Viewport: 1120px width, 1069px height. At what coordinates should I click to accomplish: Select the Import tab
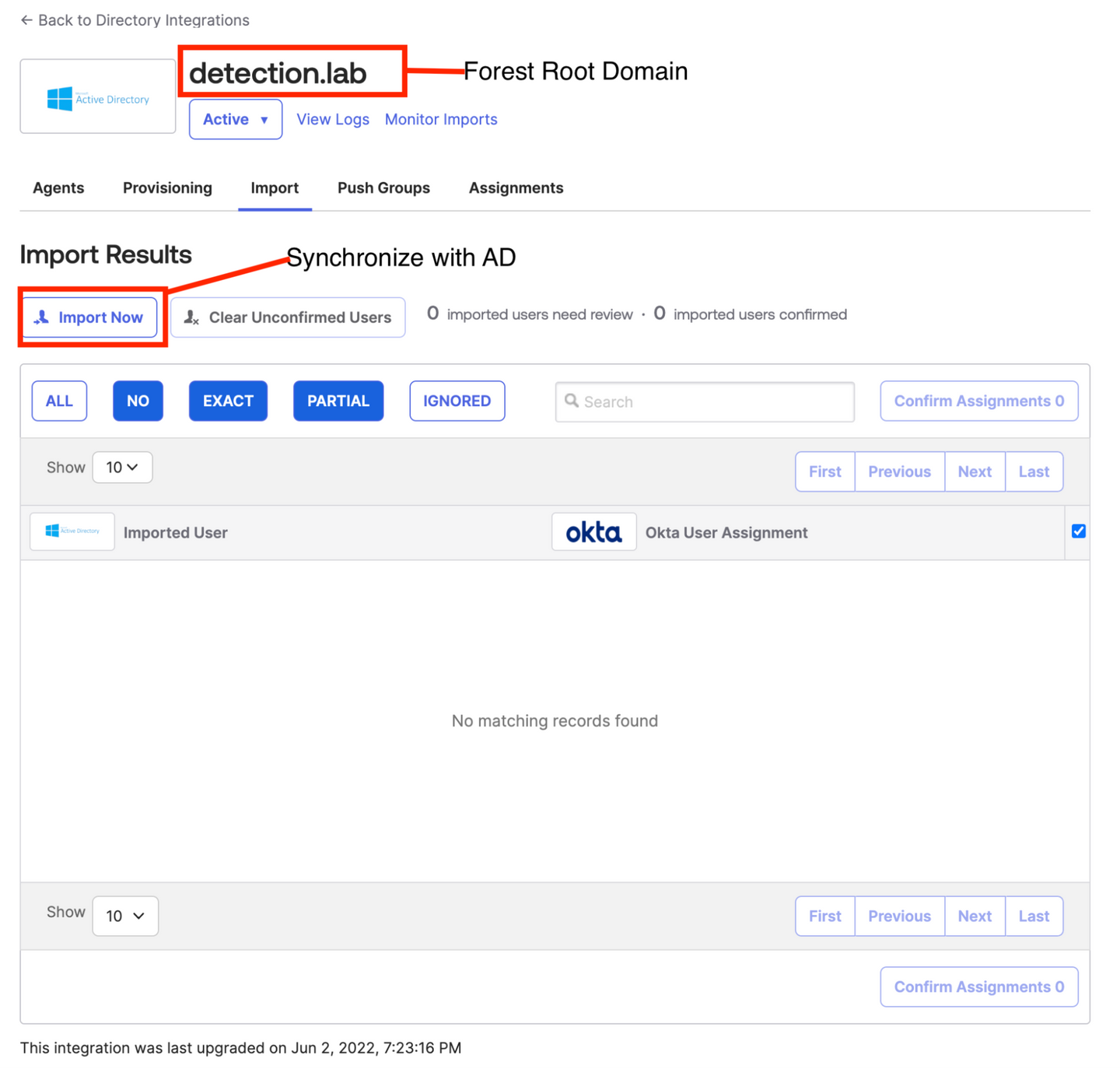275,188
